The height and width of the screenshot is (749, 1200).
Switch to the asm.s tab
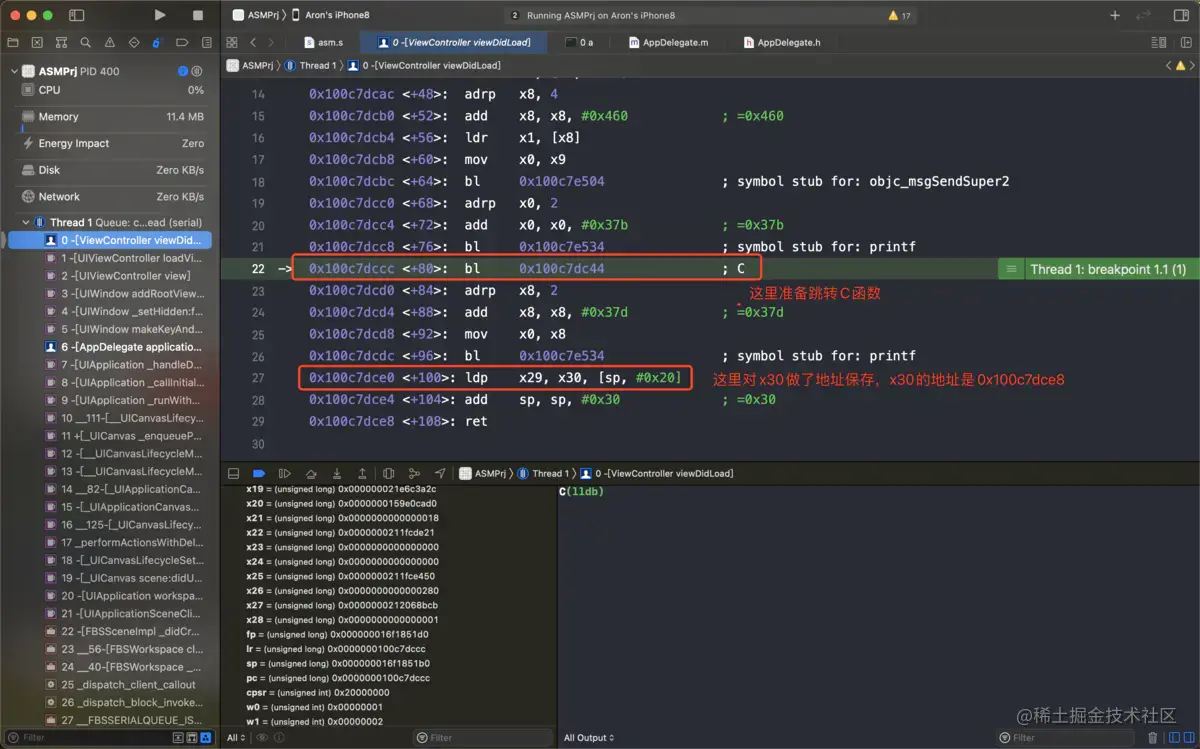click(324, 43)
